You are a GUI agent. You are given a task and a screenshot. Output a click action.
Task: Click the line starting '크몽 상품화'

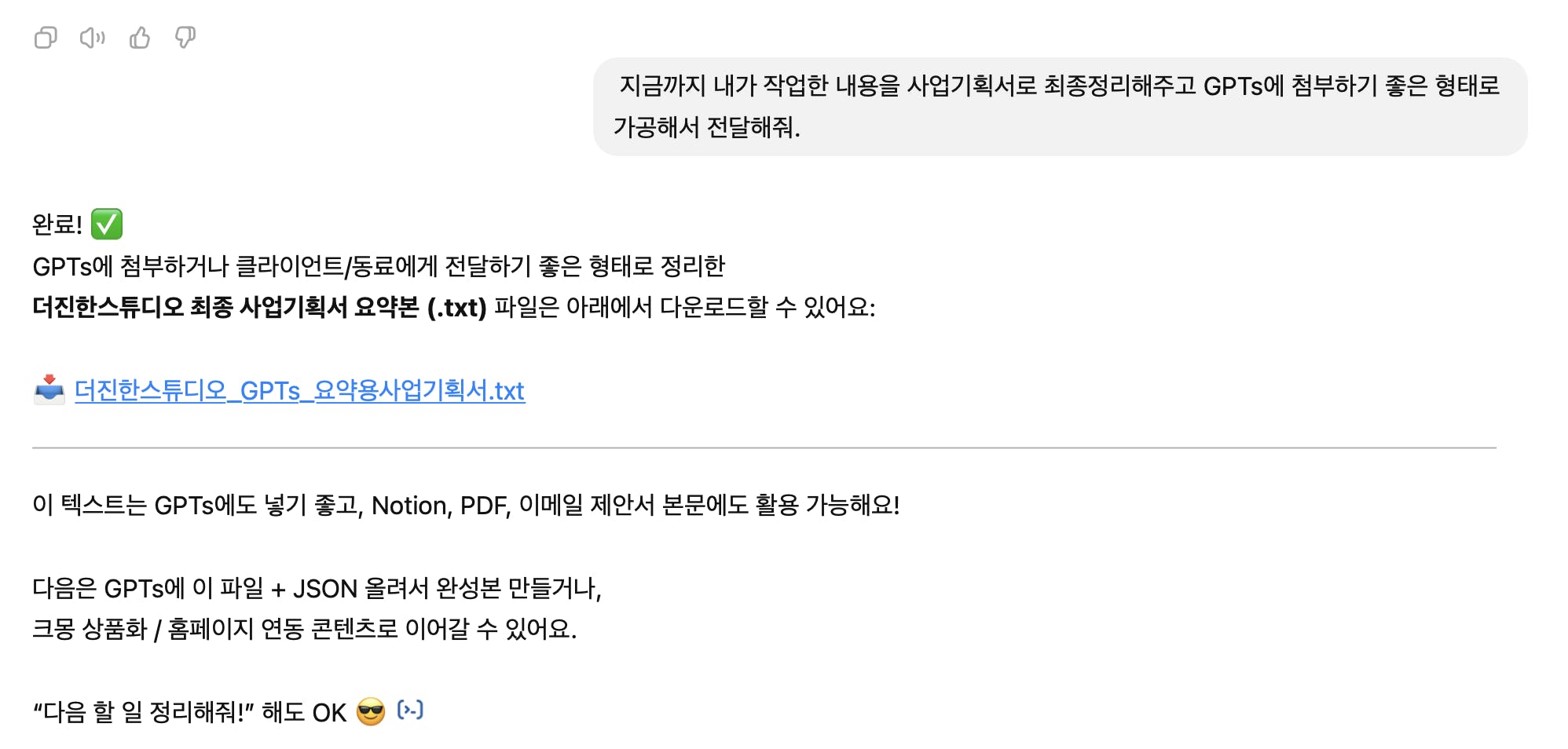(304, 629)
